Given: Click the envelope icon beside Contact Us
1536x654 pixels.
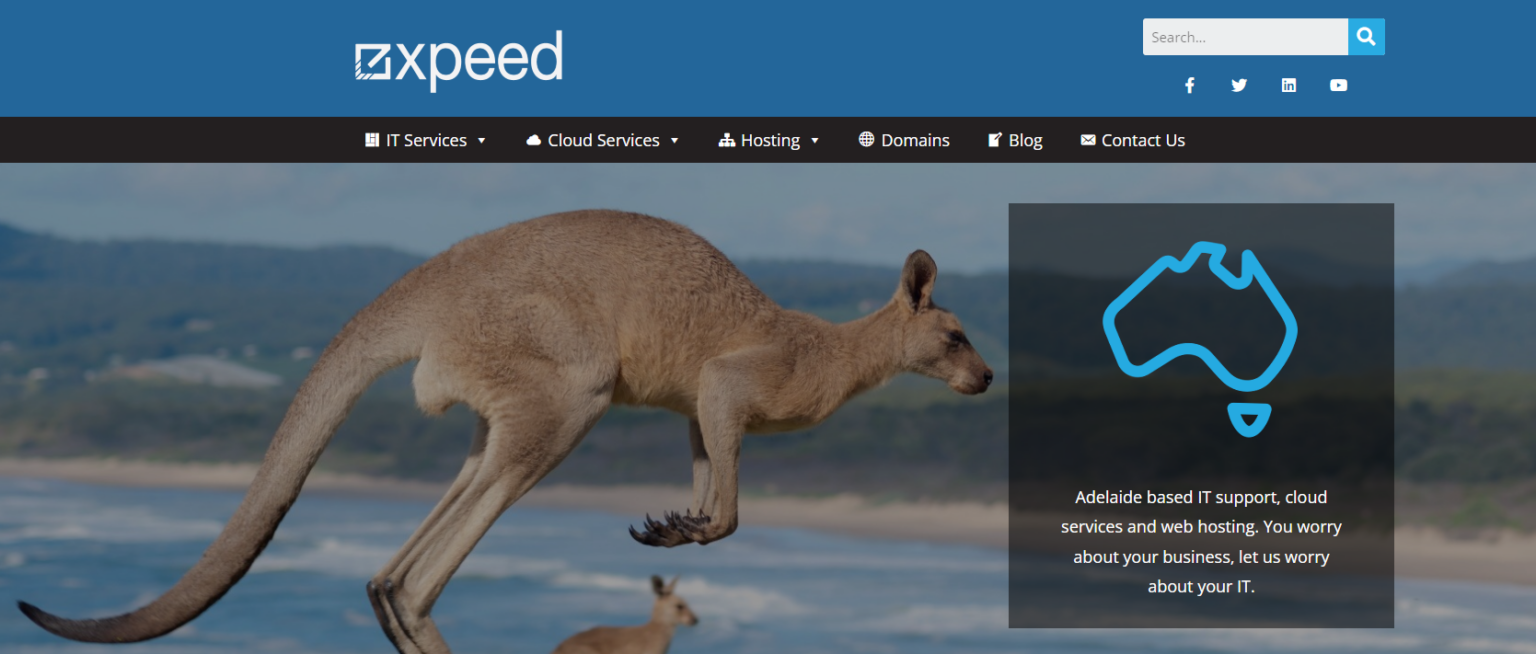Looking at the screenshot, I should coord(1088,140).
